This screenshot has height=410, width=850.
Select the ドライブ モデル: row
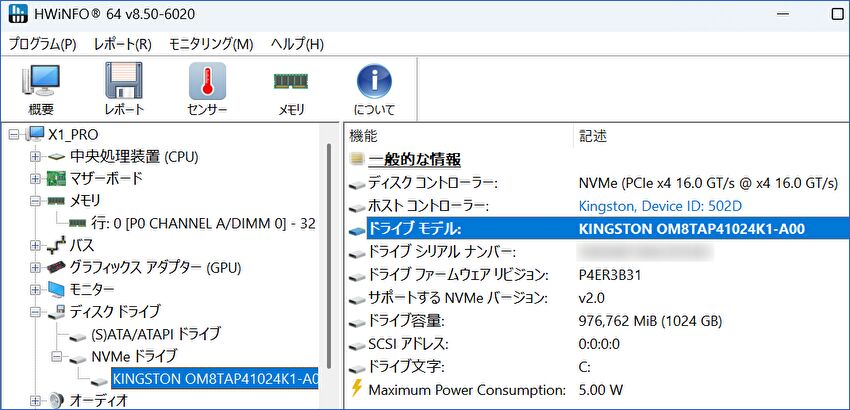(608, 228)
